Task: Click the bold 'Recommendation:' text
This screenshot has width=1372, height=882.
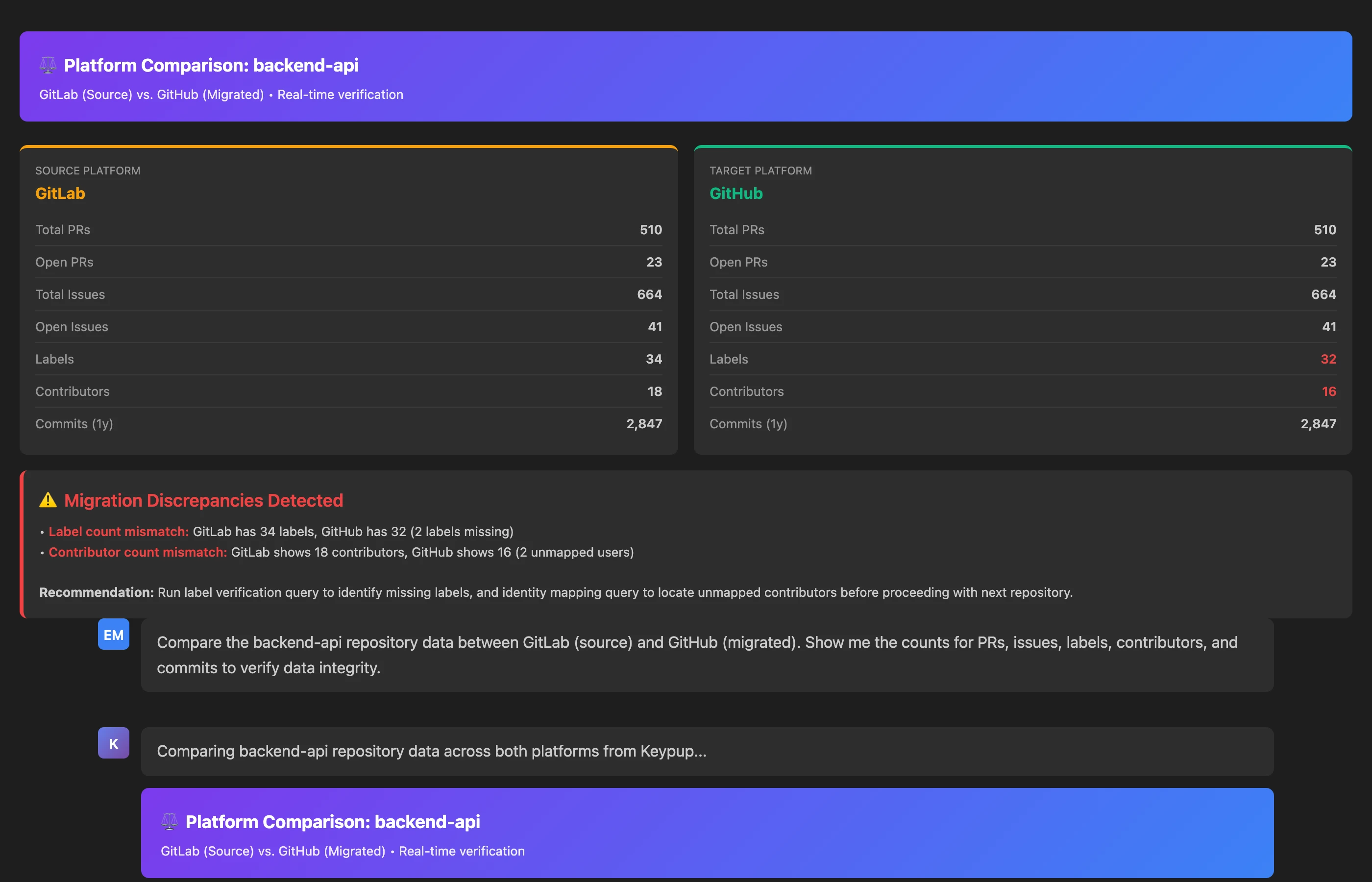Action: point(96,592)
